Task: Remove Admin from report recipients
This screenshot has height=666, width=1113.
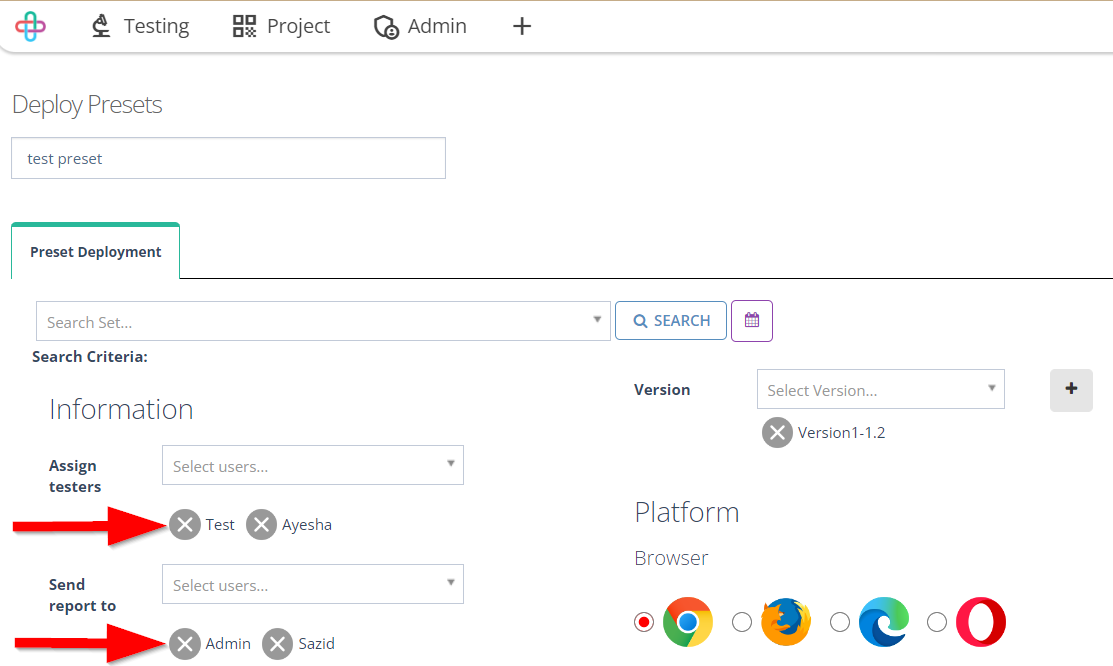Action: [185, 644]
